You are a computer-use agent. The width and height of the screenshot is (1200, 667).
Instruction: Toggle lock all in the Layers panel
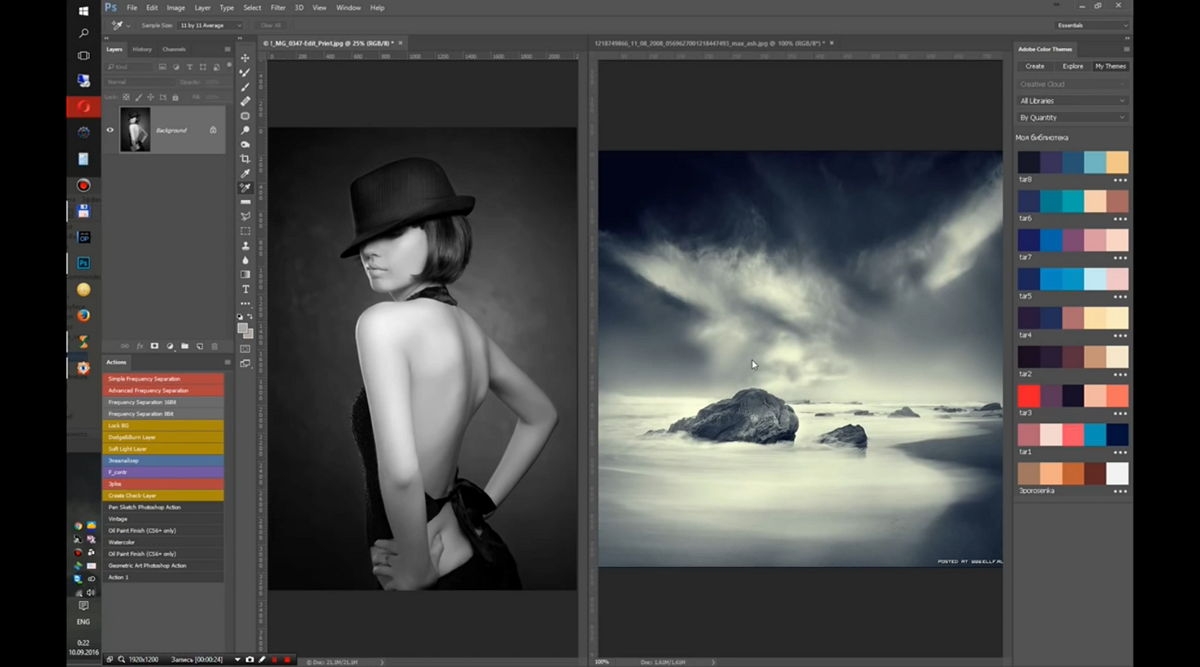click(176, 97)
